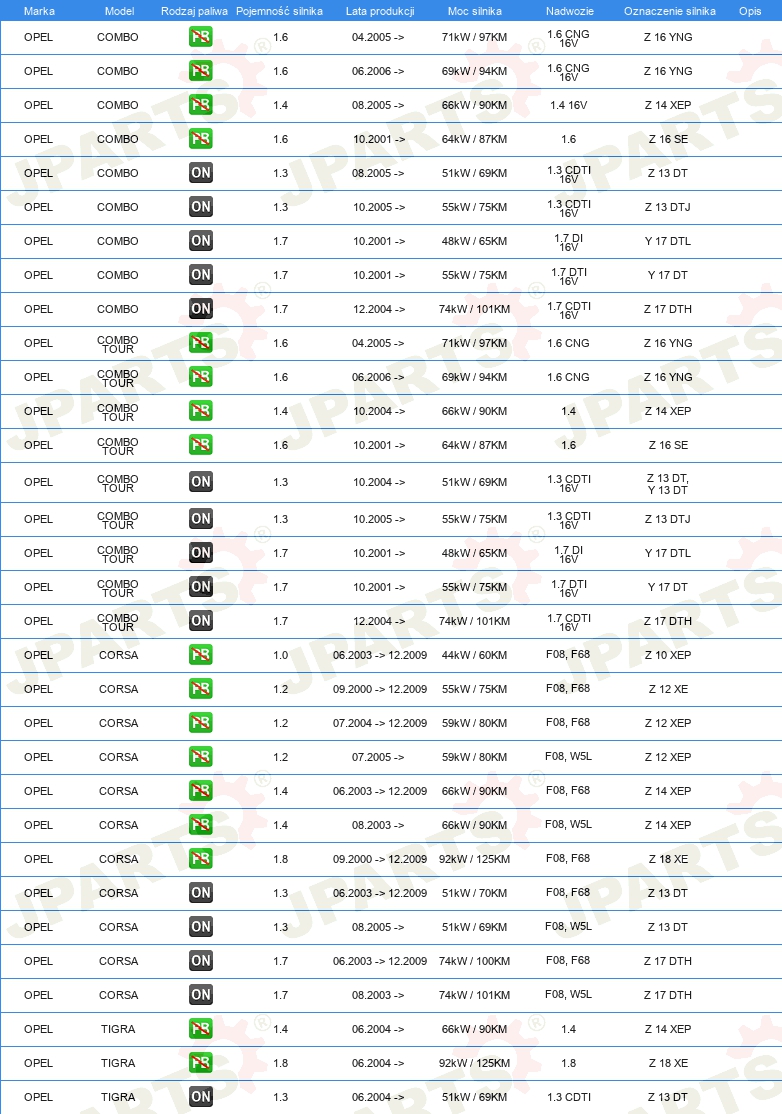Viewport: 782px width, 1114px height.
Task: Select diesel ON icon in COMBO Z 17 DTH row
Action: click(201, 309)
